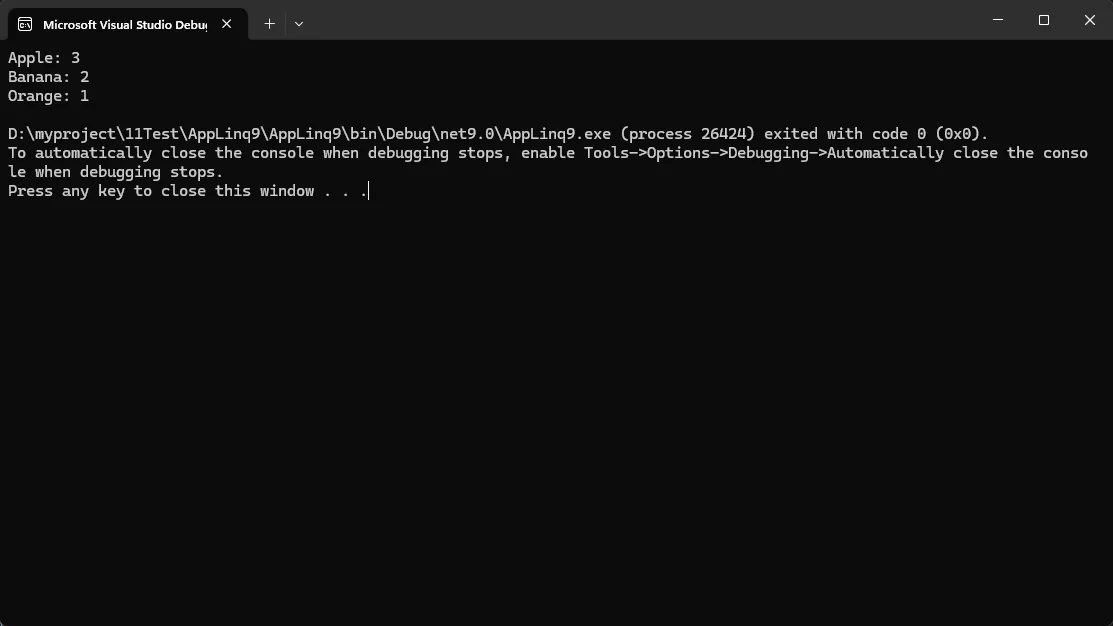Image resolution: width=1113 pixels, height=626 pixels.
Task: Click the "Orange: 1" output line
Action: point(49,96)
